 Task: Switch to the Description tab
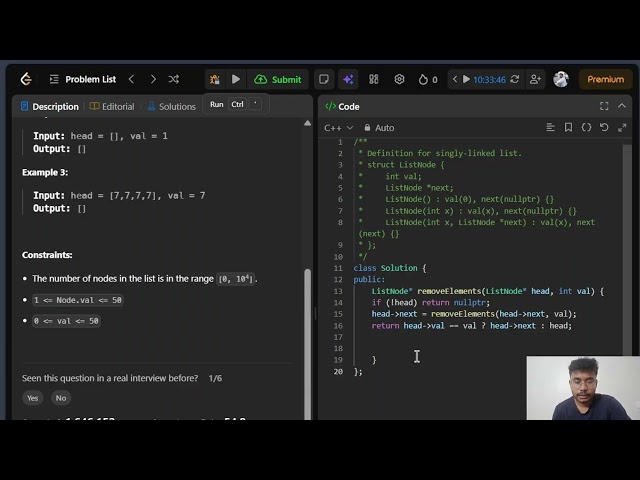pyautogui.click(x=50, y=107)
